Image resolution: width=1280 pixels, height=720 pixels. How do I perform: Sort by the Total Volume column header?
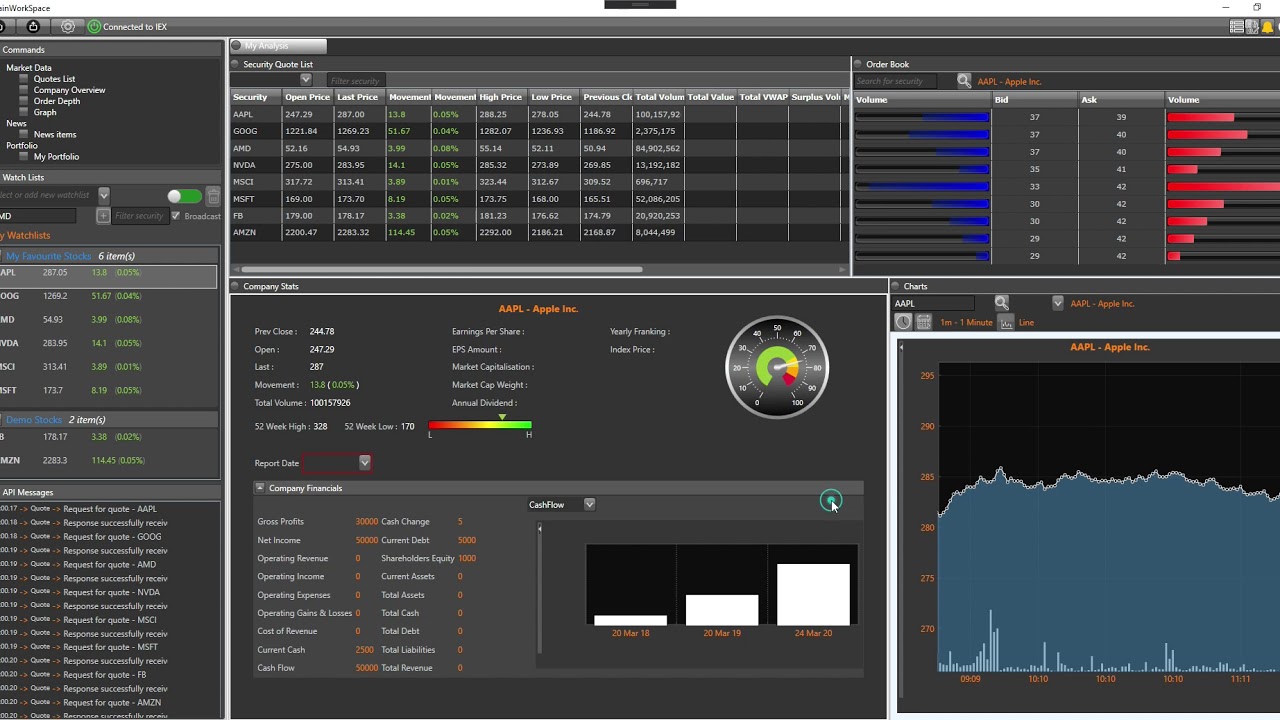tap(659, 97)
